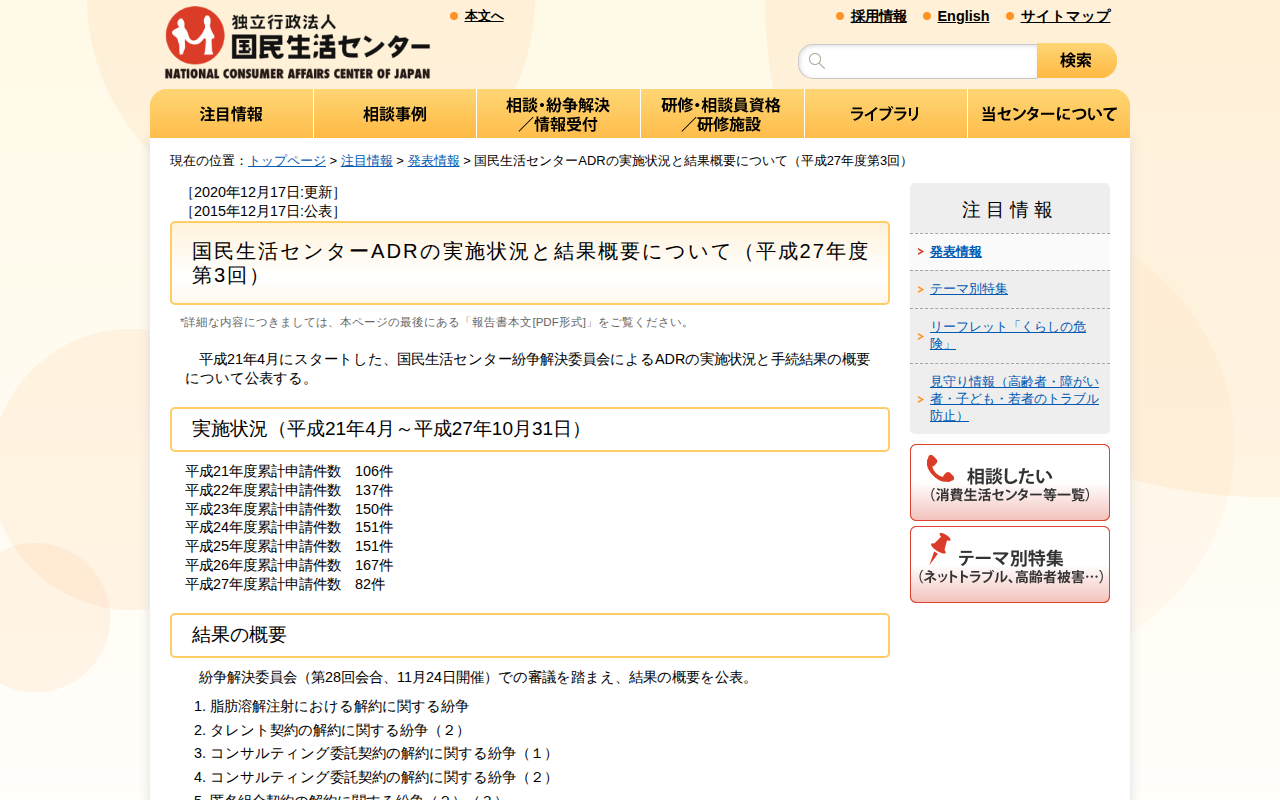This screenshot has height=800, width=1280.
Task: Click the 2020年12月17日 更新 date line
Action: 264,192
